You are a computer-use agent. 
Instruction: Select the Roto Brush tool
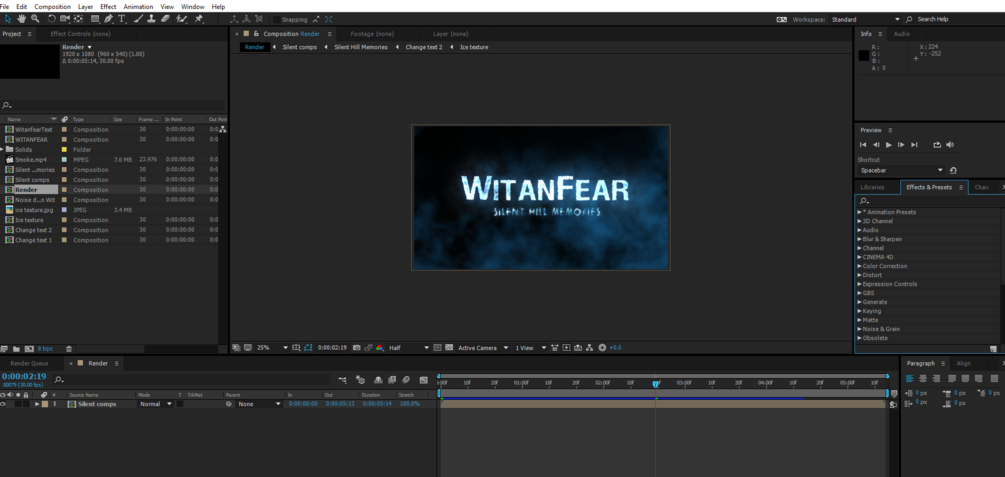pos(181,19)
